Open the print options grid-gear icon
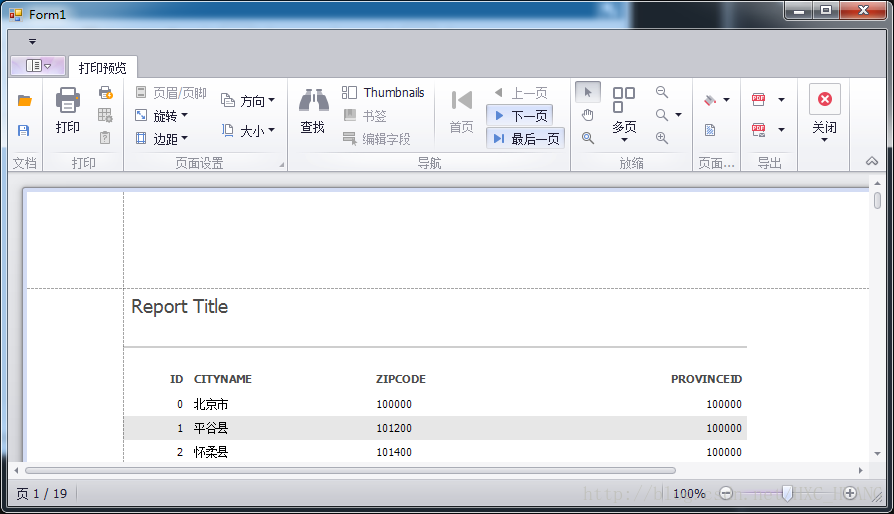This screenshot has height=514, width=894. point(105,115)
